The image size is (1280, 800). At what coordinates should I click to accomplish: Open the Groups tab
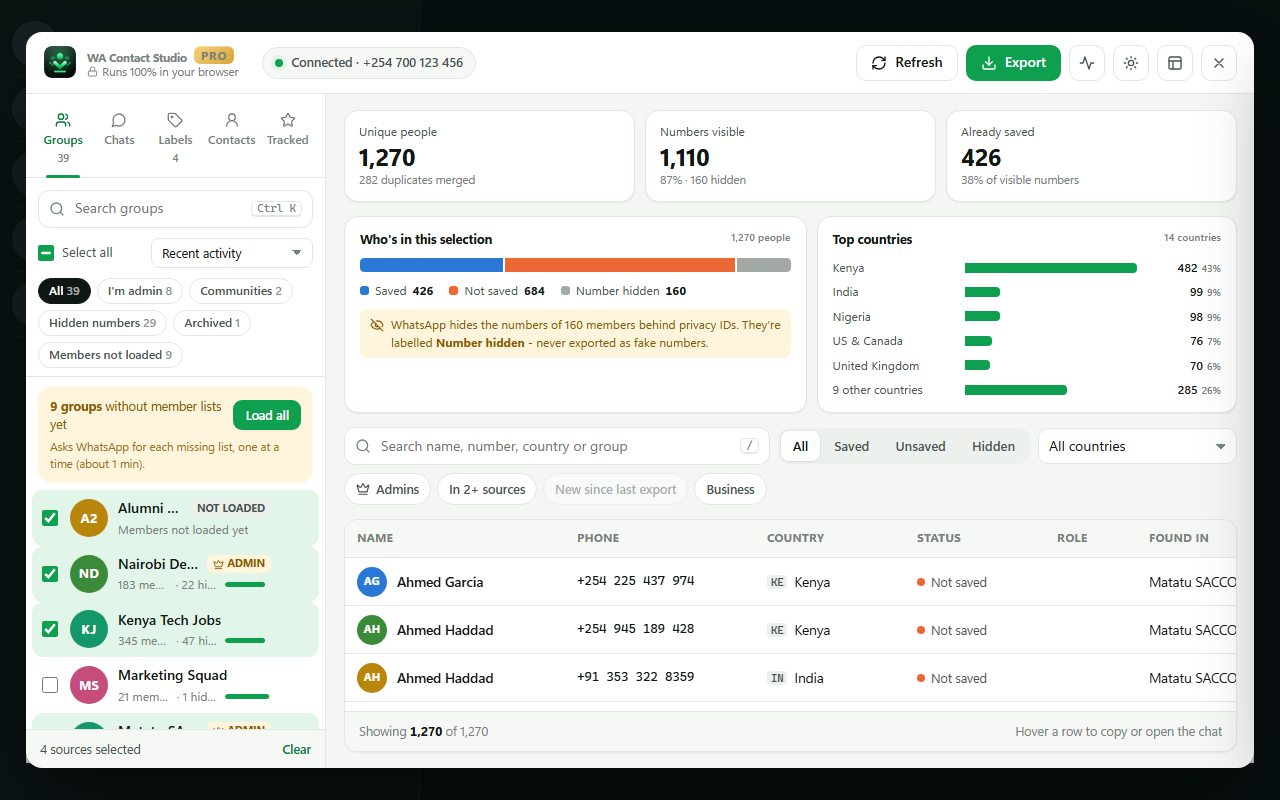click(63, 138)
